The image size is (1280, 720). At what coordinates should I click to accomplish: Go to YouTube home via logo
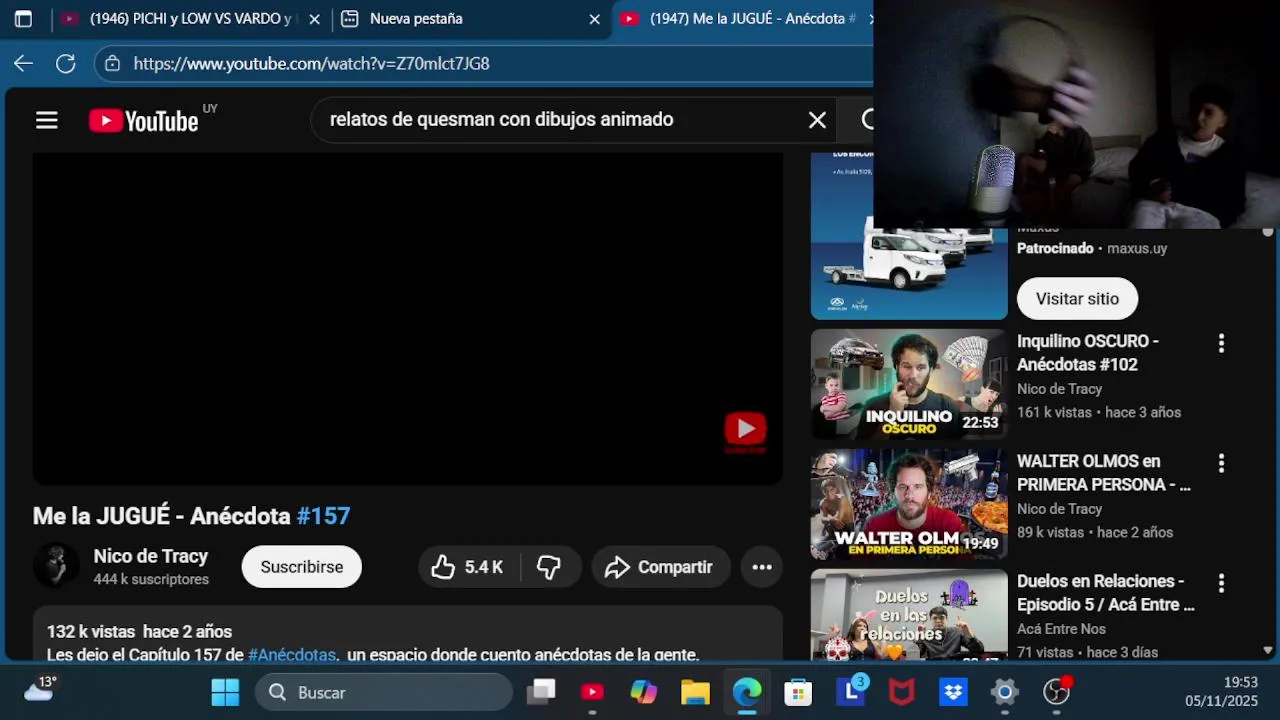pyautogui.click(x=144, y=121)
